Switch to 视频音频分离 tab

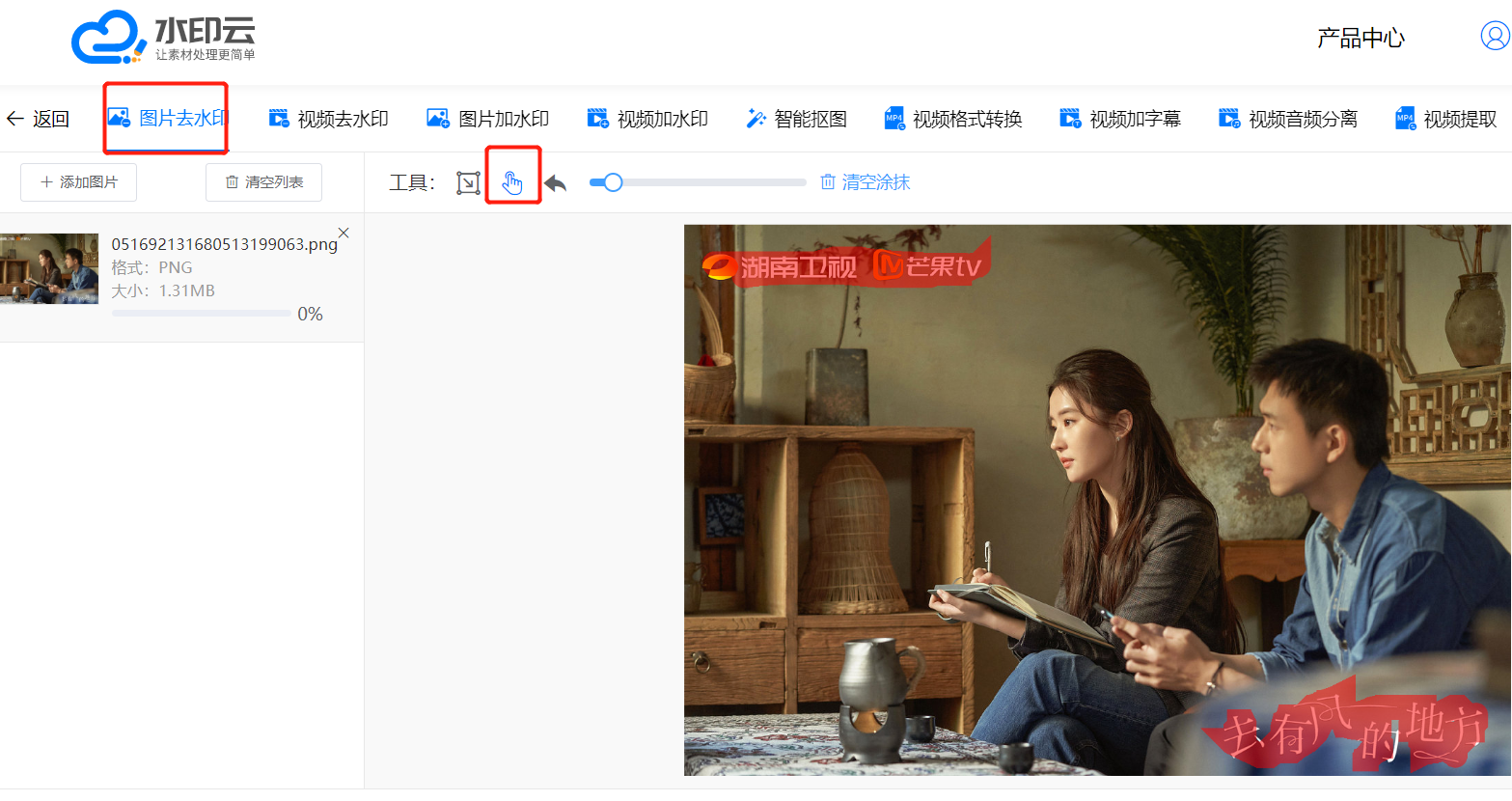click(x=1288, y=119)
